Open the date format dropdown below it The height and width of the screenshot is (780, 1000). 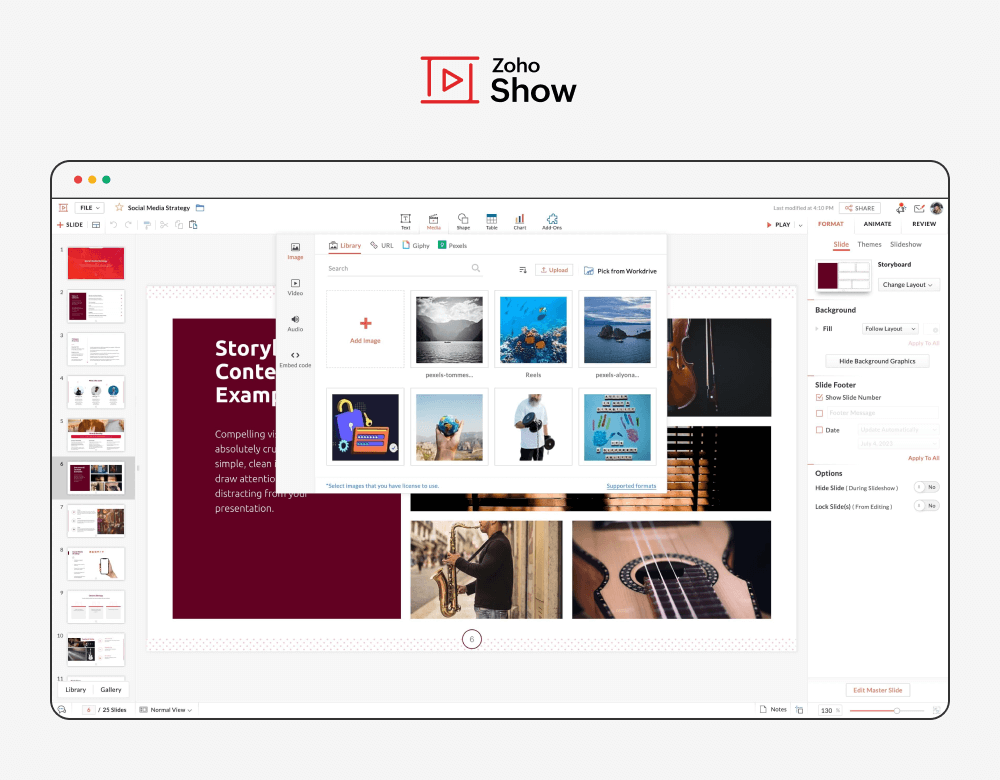coord(898,443)
